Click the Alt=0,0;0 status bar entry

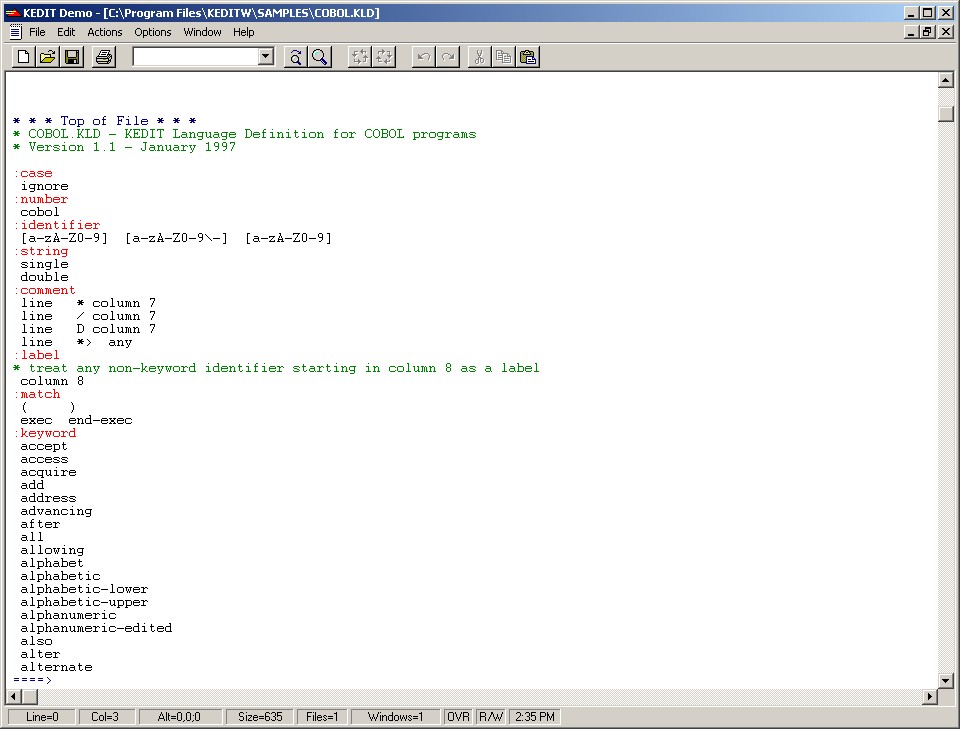click(179, 717)
